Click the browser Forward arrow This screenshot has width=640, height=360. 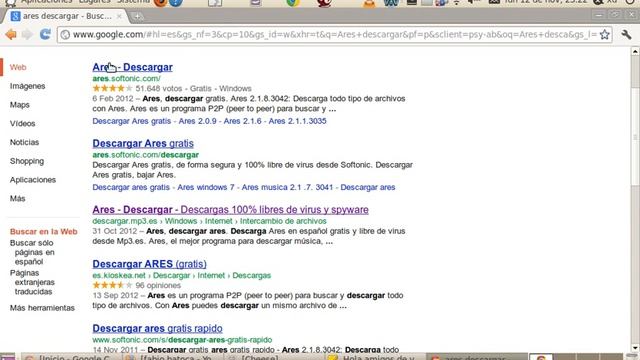pyautogui.click(x=27, y=35)
